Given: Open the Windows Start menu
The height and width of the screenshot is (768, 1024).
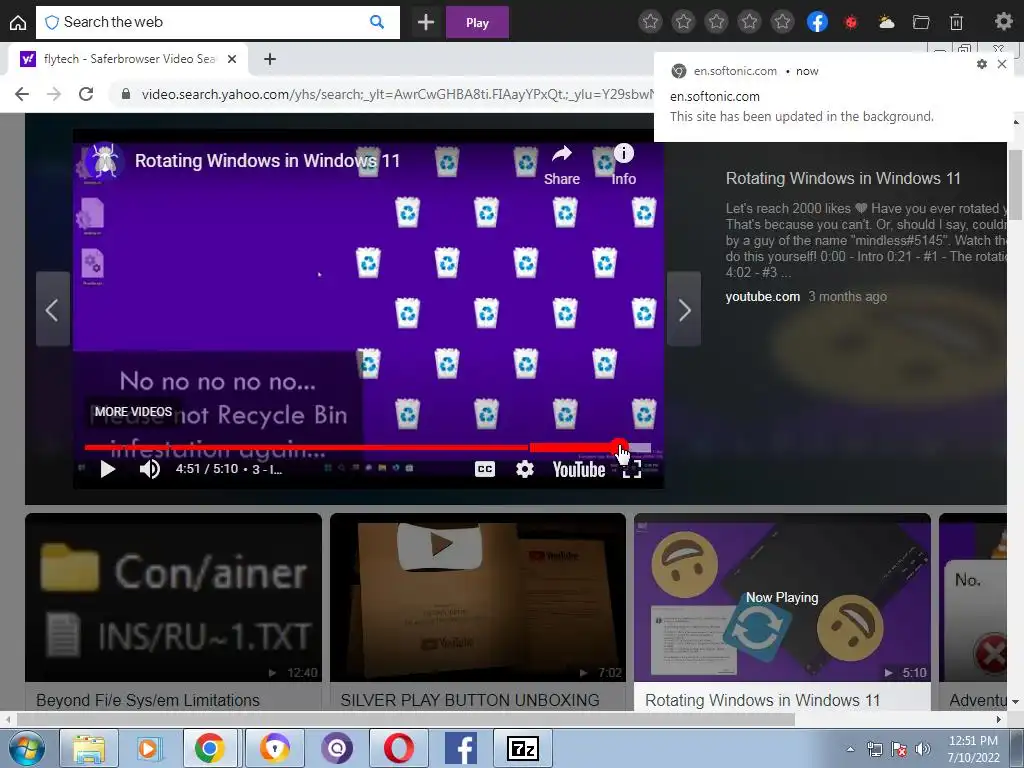Looking at the screenshot, I should (26, 748).
